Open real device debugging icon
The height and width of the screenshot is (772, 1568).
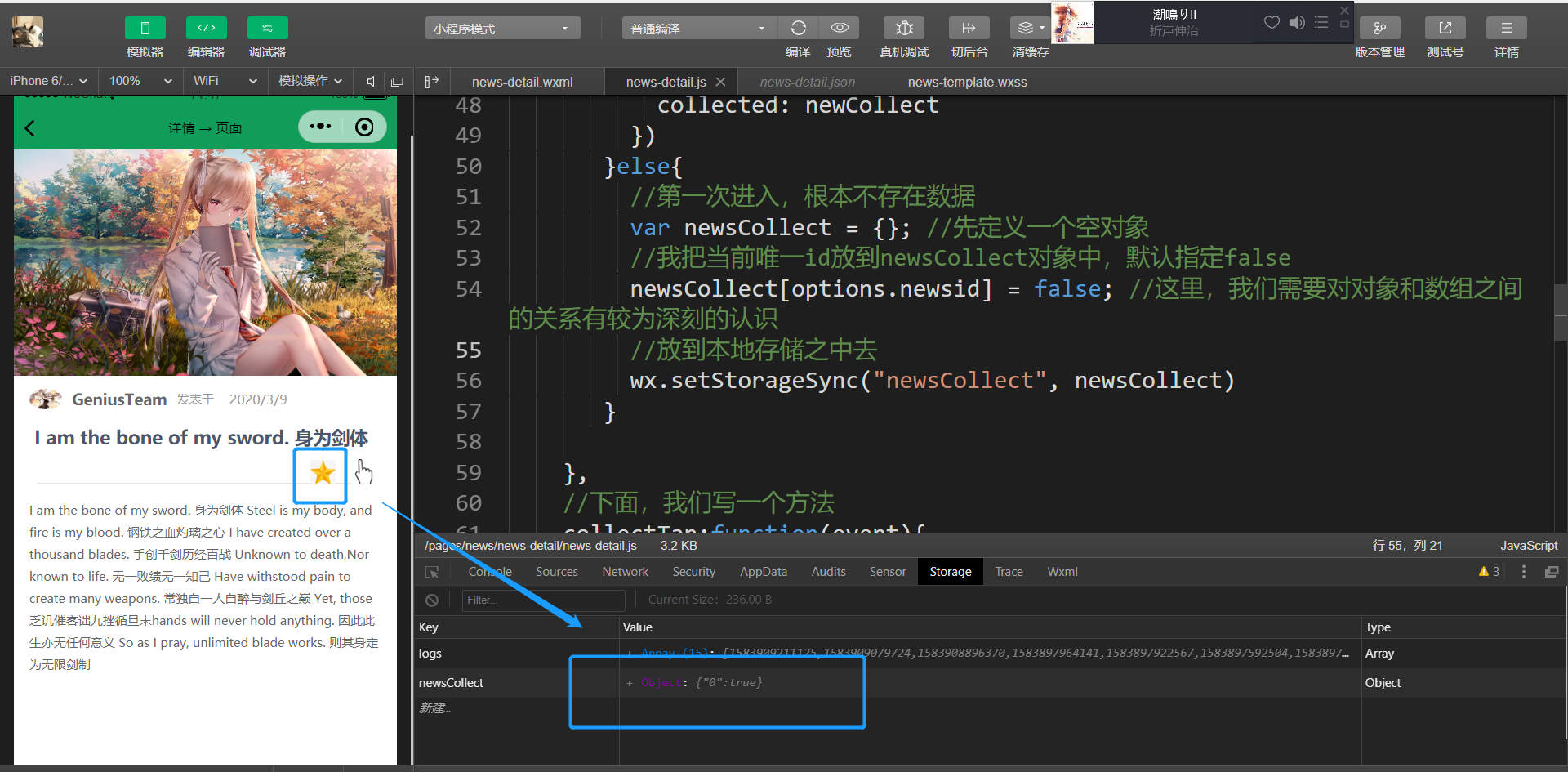(x=904, y=28)
